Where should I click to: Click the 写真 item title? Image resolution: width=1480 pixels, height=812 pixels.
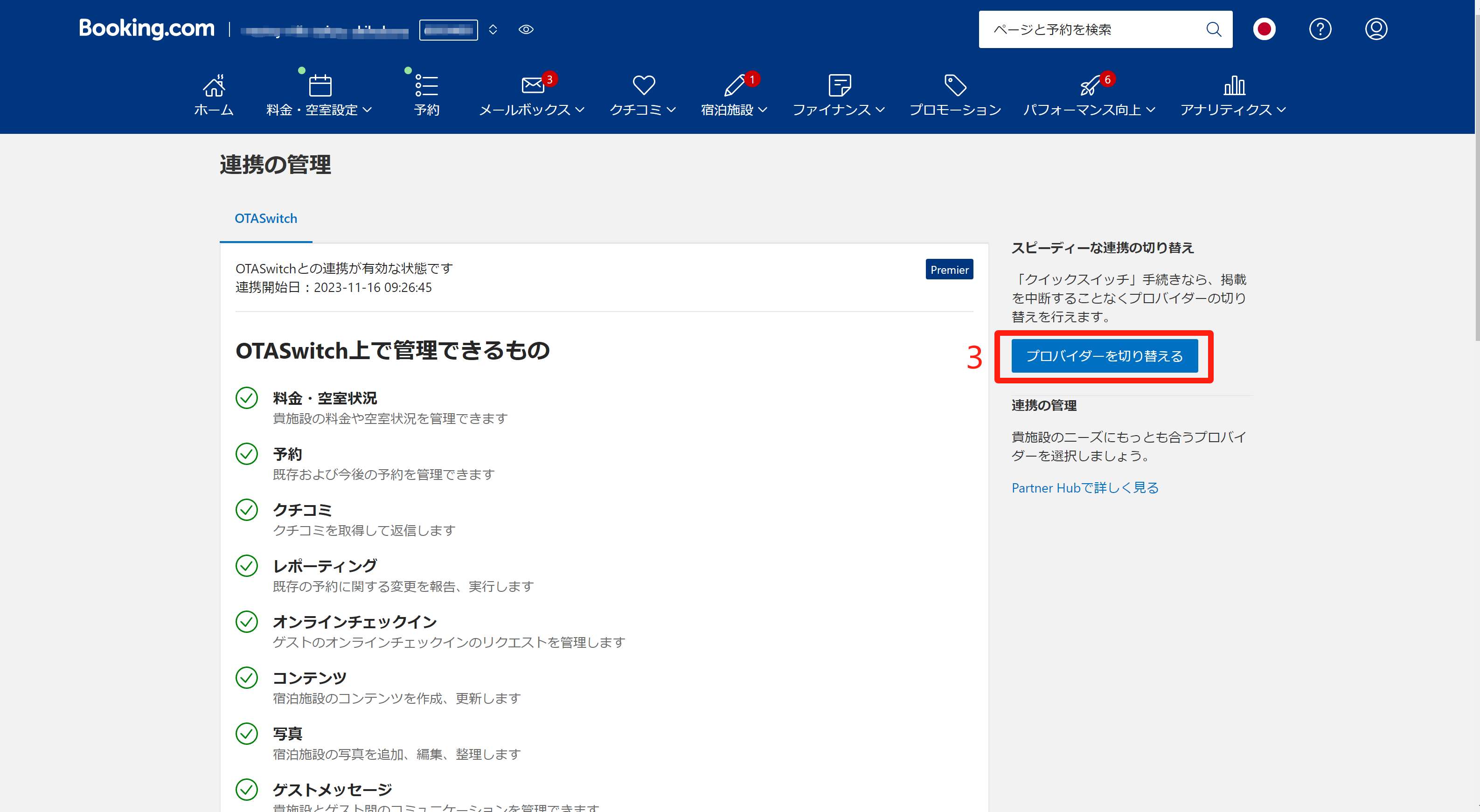pyautogui.click(x=287, y=734)
